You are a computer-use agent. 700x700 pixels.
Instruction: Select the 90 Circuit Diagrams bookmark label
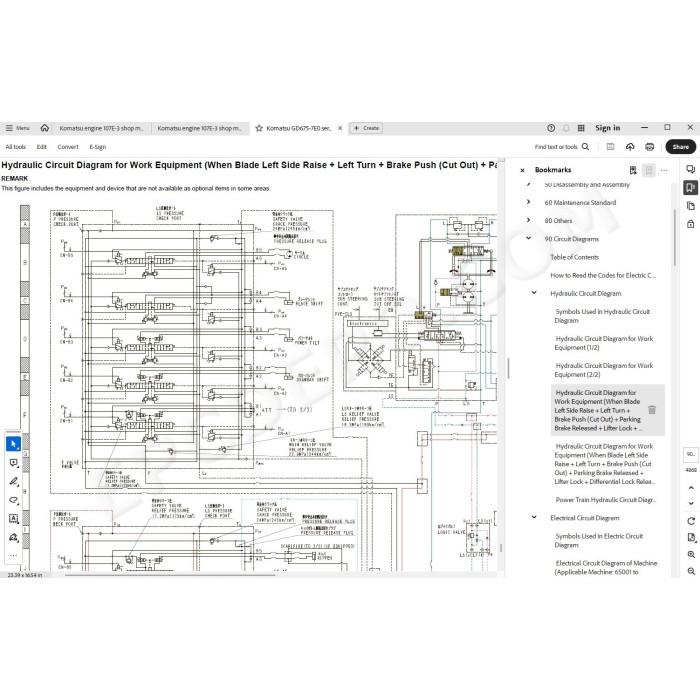[x=571, y=239]
